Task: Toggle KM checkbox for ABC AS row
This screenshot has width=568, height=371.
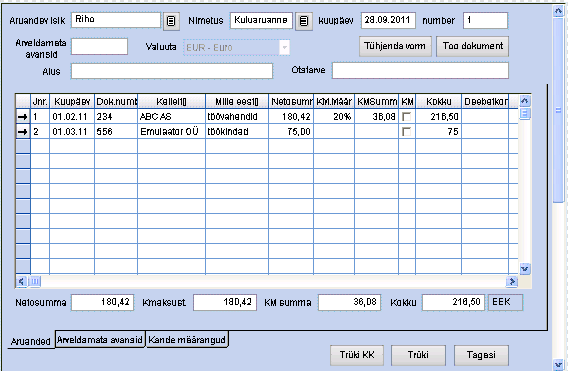Action: tap(407, 117)
